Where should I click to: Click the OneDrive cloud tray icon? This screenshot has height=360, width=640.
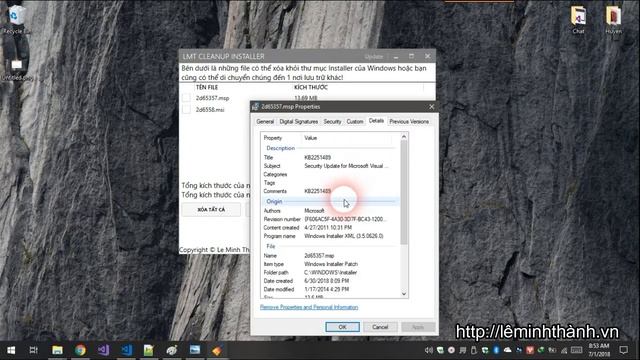(507, 350)
